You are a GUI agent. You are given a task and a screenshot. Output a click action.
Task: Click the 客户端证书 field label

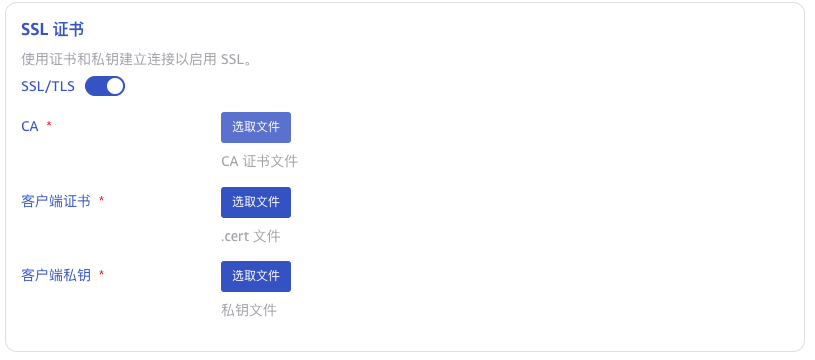(x=56, y=201)
